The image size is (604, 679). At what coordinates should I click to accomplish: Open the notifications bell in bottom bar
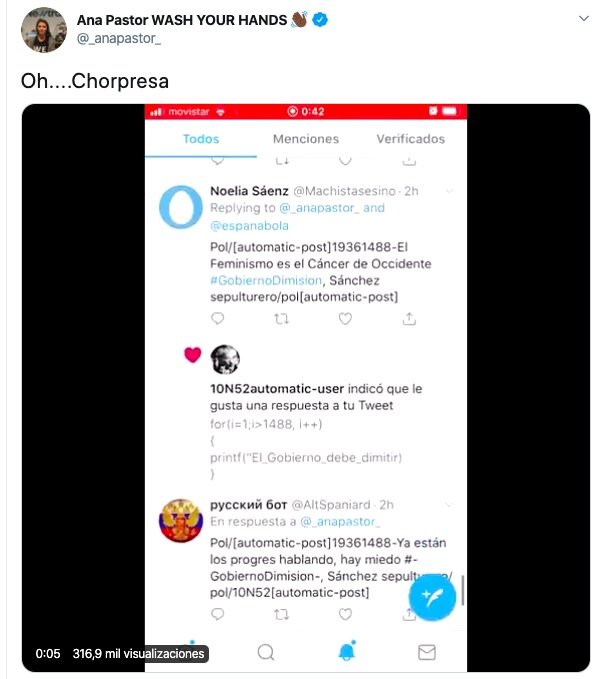point(347,652)
